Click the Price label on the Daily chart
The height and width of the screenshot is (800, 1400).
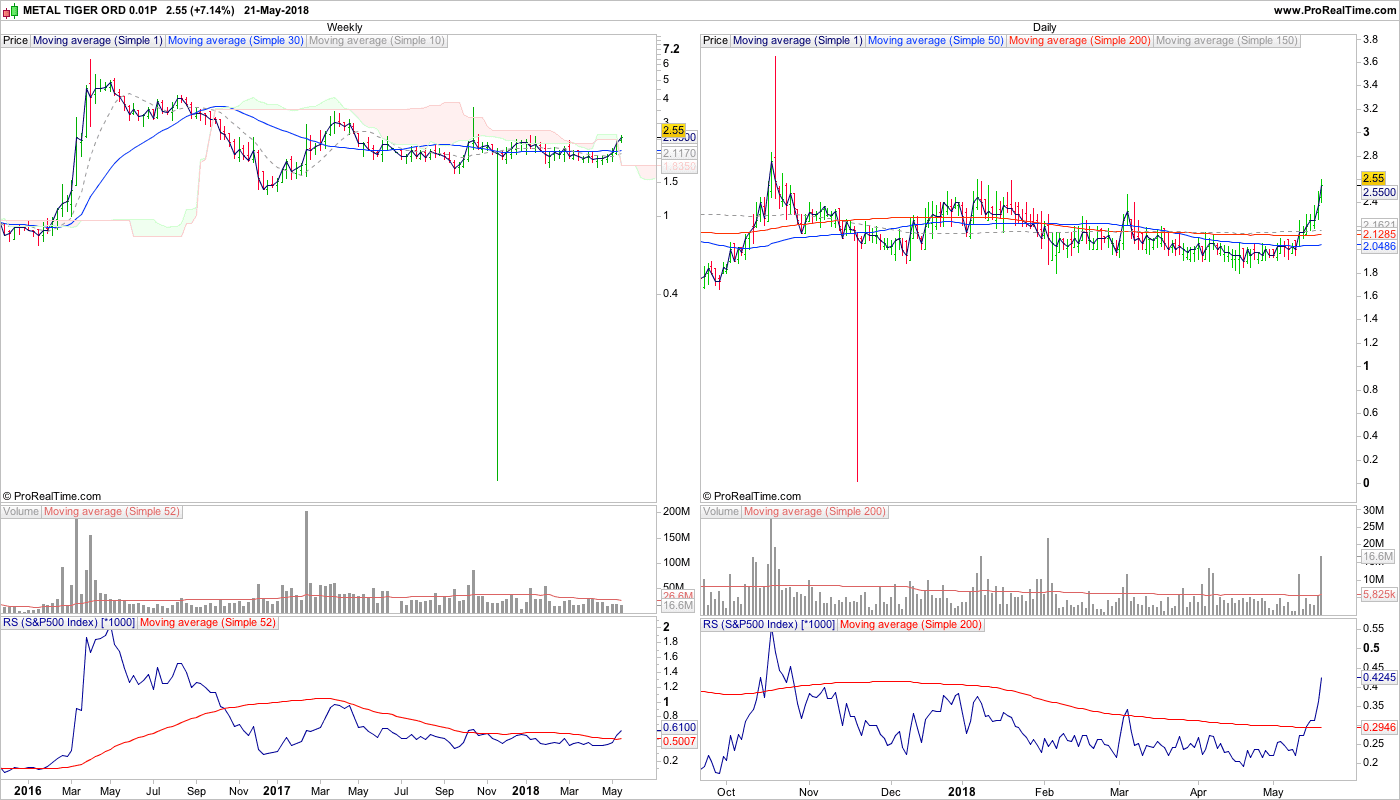point(716,41)
